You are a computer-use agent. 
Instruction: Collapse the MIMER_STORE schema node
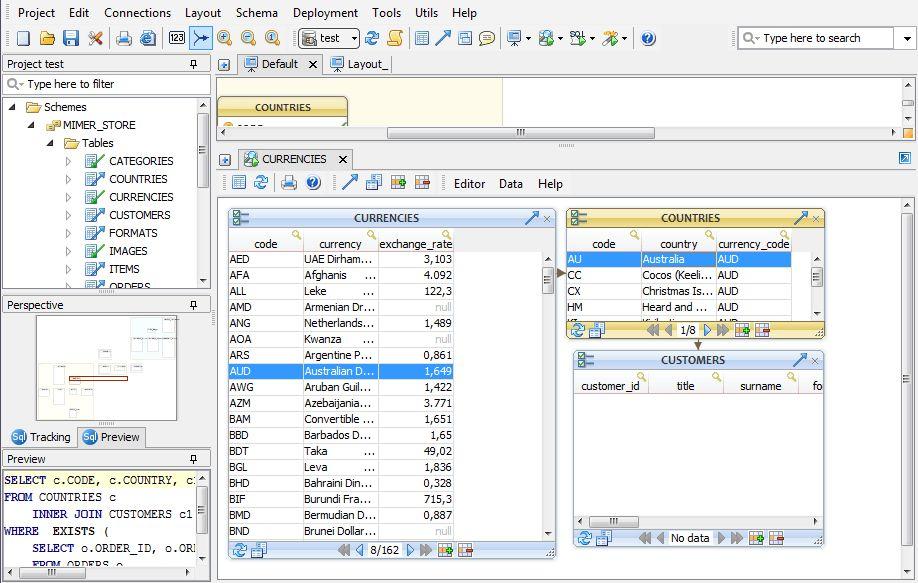point(31,125)
